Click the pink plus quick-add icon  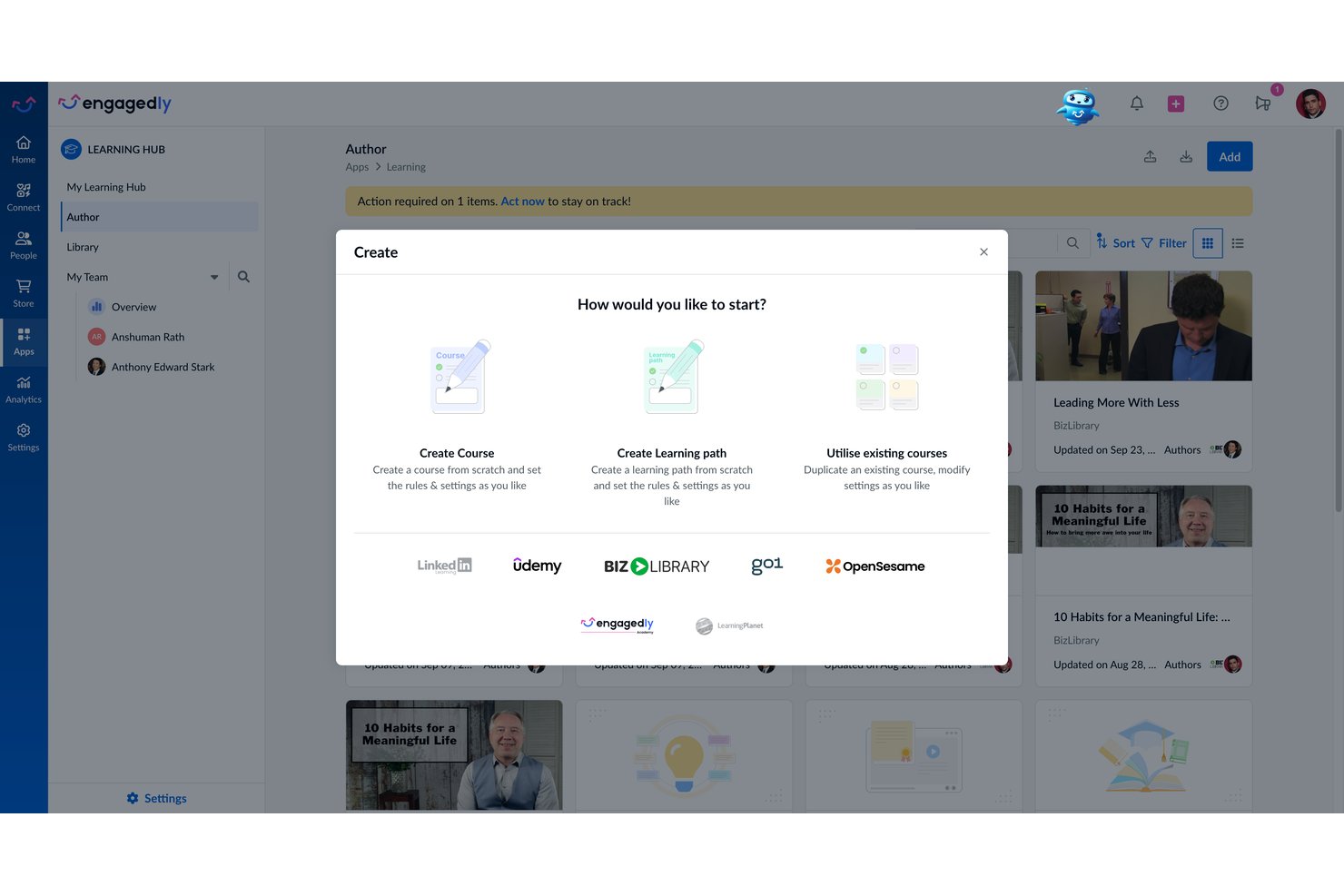[x=1176, y=103]
